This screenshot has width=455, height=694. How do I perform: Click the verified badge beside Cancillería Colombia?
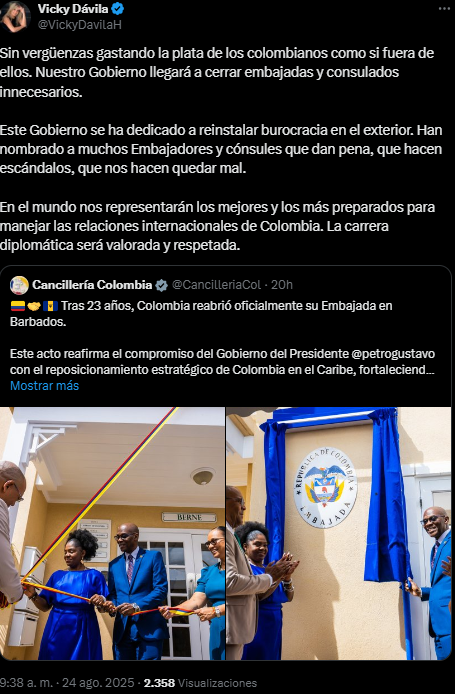[162, 285]
